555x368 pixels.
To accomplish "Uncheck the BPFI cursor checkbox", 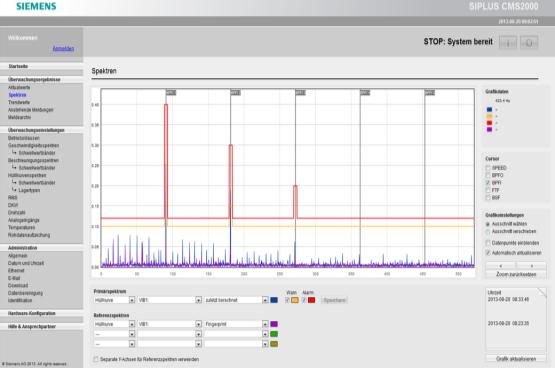I will click(488, 183).
